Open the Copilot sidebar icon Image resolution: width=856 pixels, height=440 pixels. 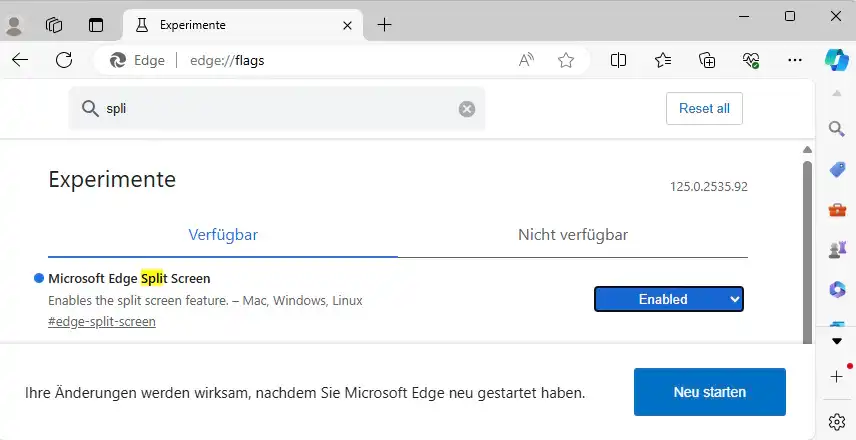tap(837, 60)
